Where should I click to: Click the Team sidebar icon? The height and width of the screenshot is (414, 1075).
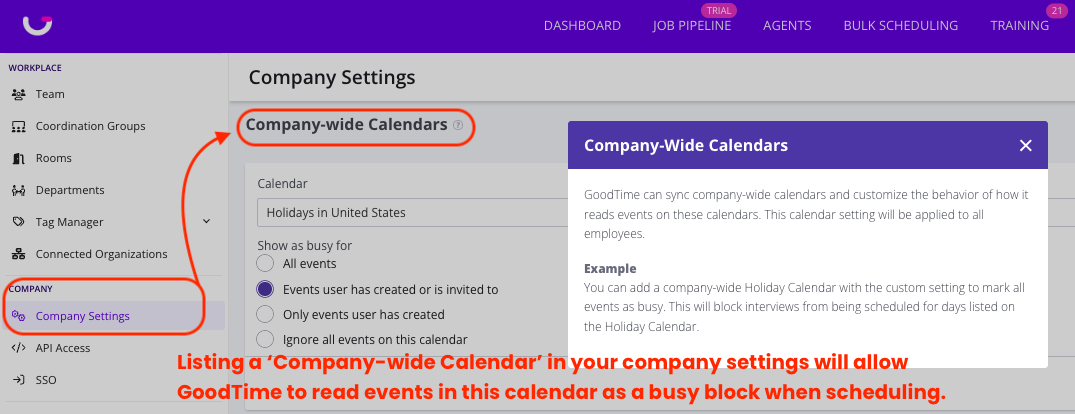pyautogui.click(x=18, y=94)
